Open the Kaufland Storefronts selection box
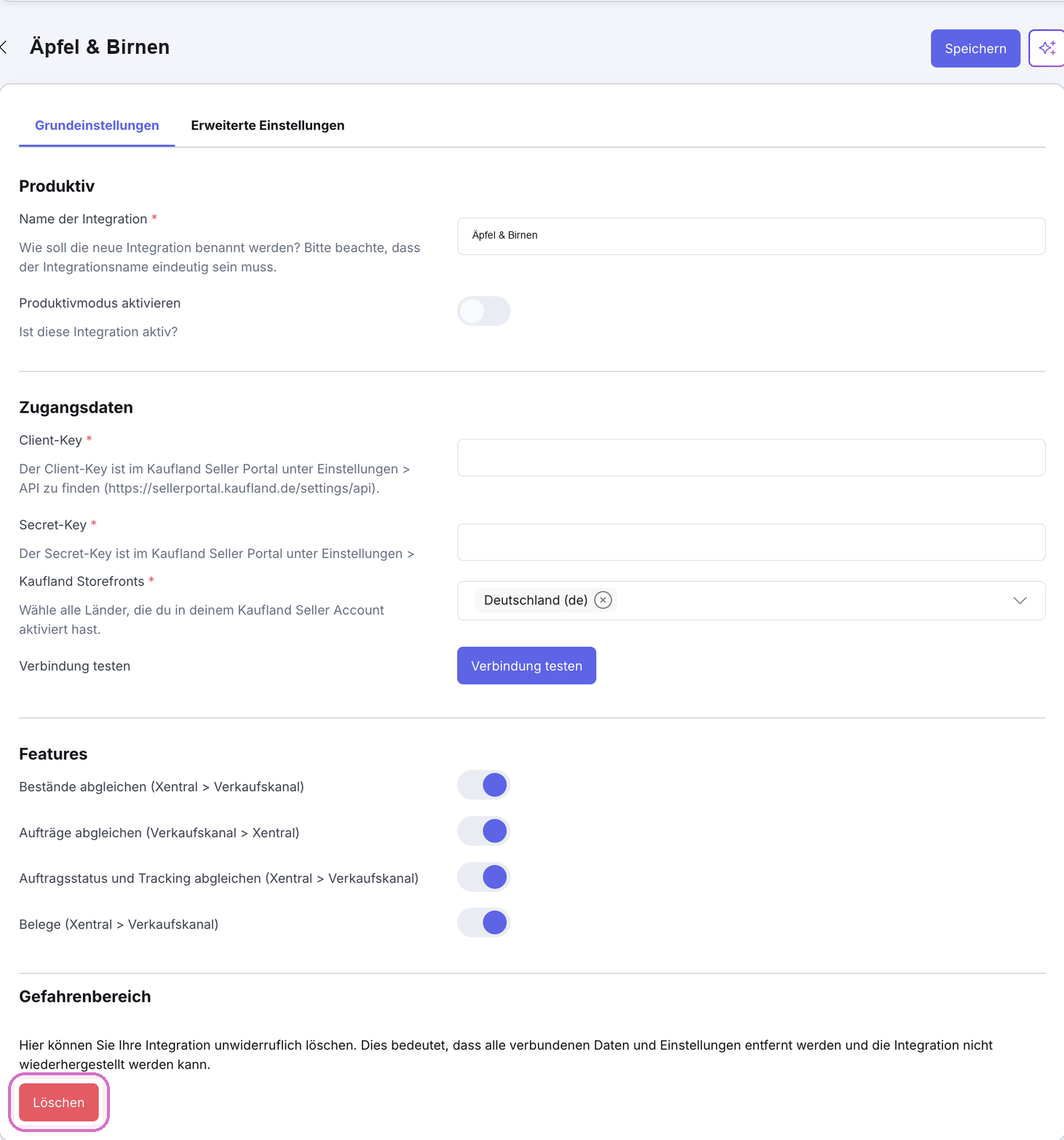Image resolution: width=1064 pixels, height=1140 pixels. point(751,600)
